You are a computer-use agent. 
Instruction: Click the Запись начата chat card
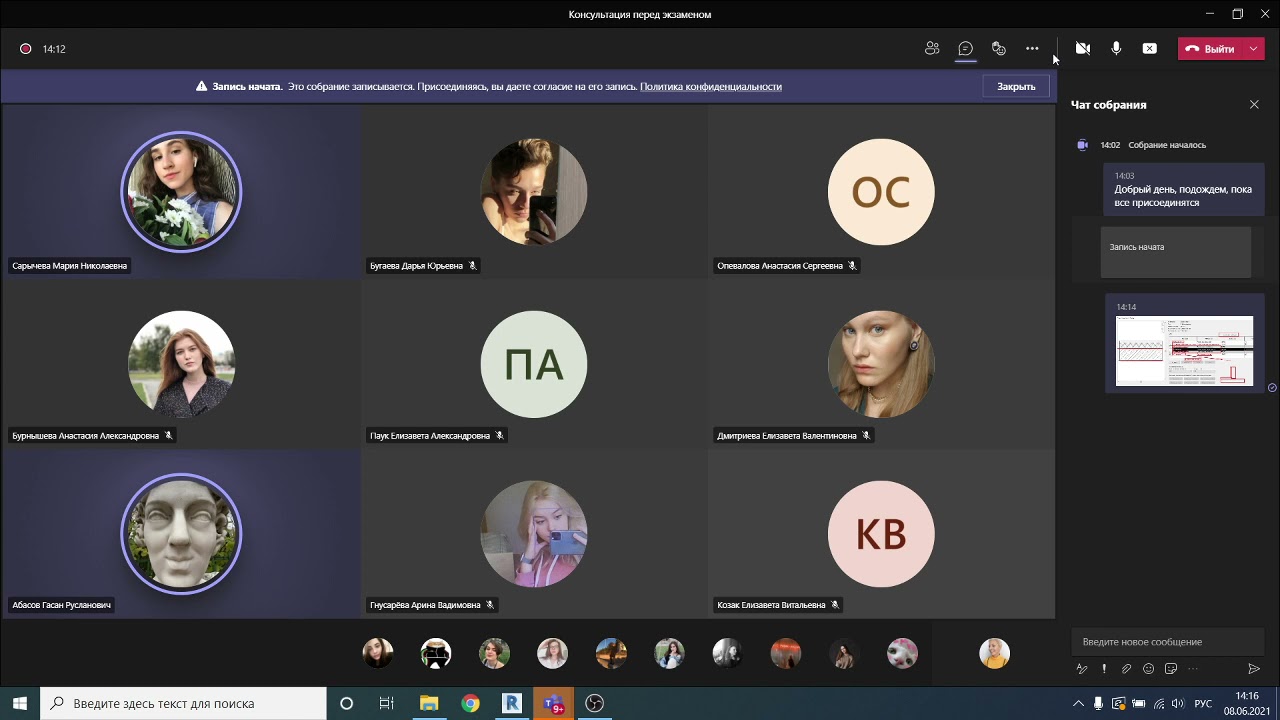pyautogui.click(x=1176, y=252)
